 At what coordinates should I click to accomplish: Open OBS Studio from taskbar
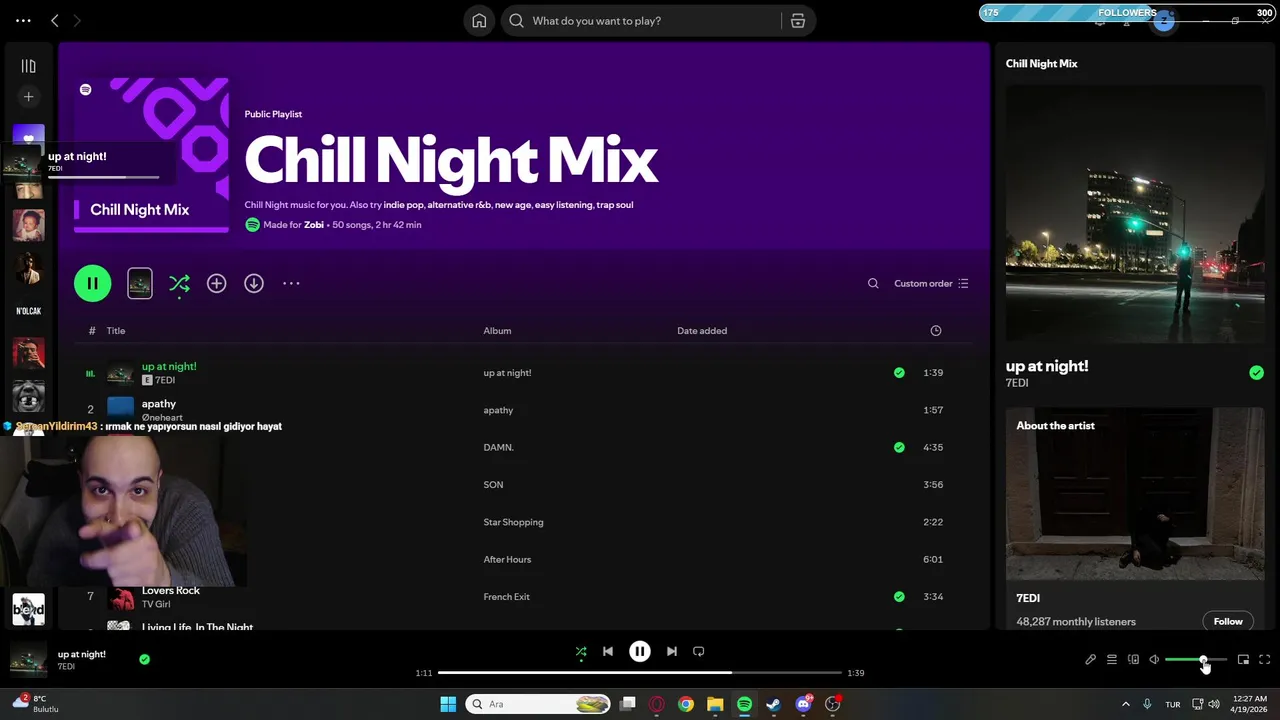click(x=832, y=704)
